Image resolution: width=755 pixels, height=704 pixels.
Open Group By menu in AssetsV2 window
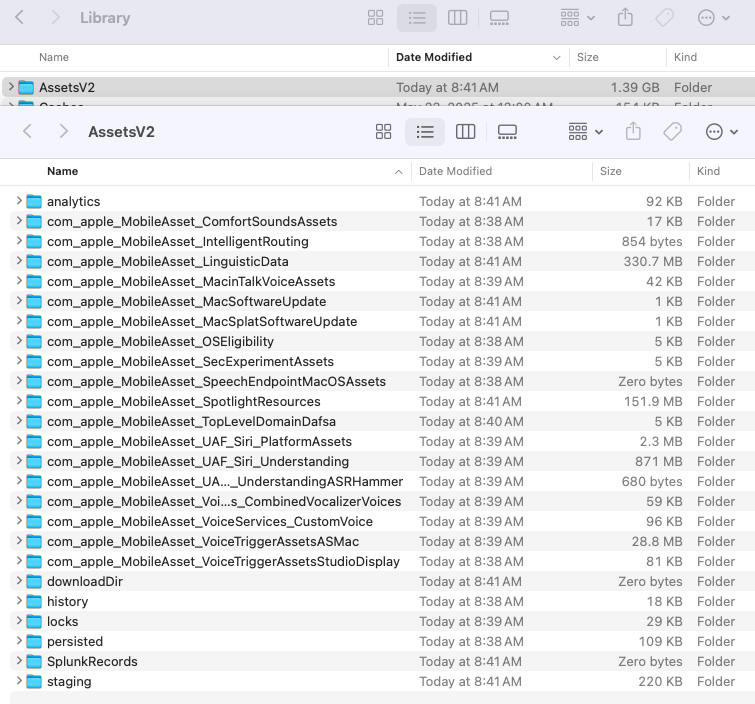click(x=585, y=131)
